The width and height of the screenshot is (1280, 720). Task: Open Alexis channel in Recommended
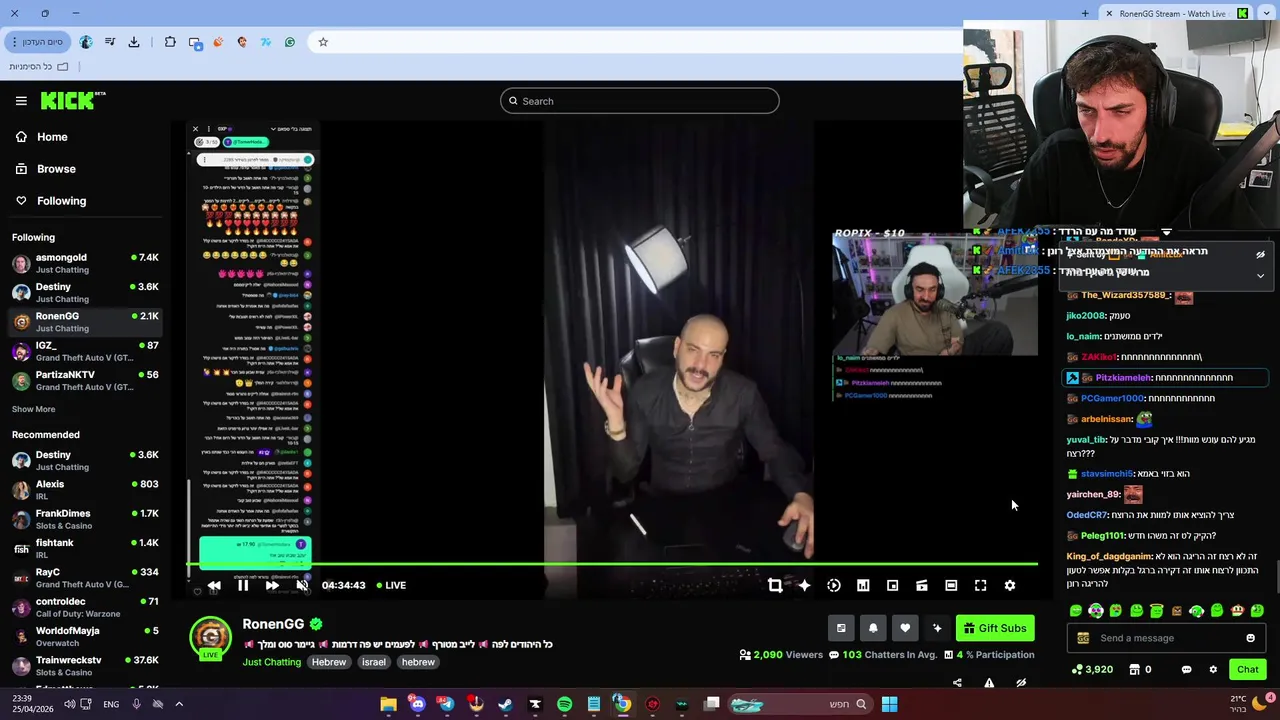pos(85,490)
